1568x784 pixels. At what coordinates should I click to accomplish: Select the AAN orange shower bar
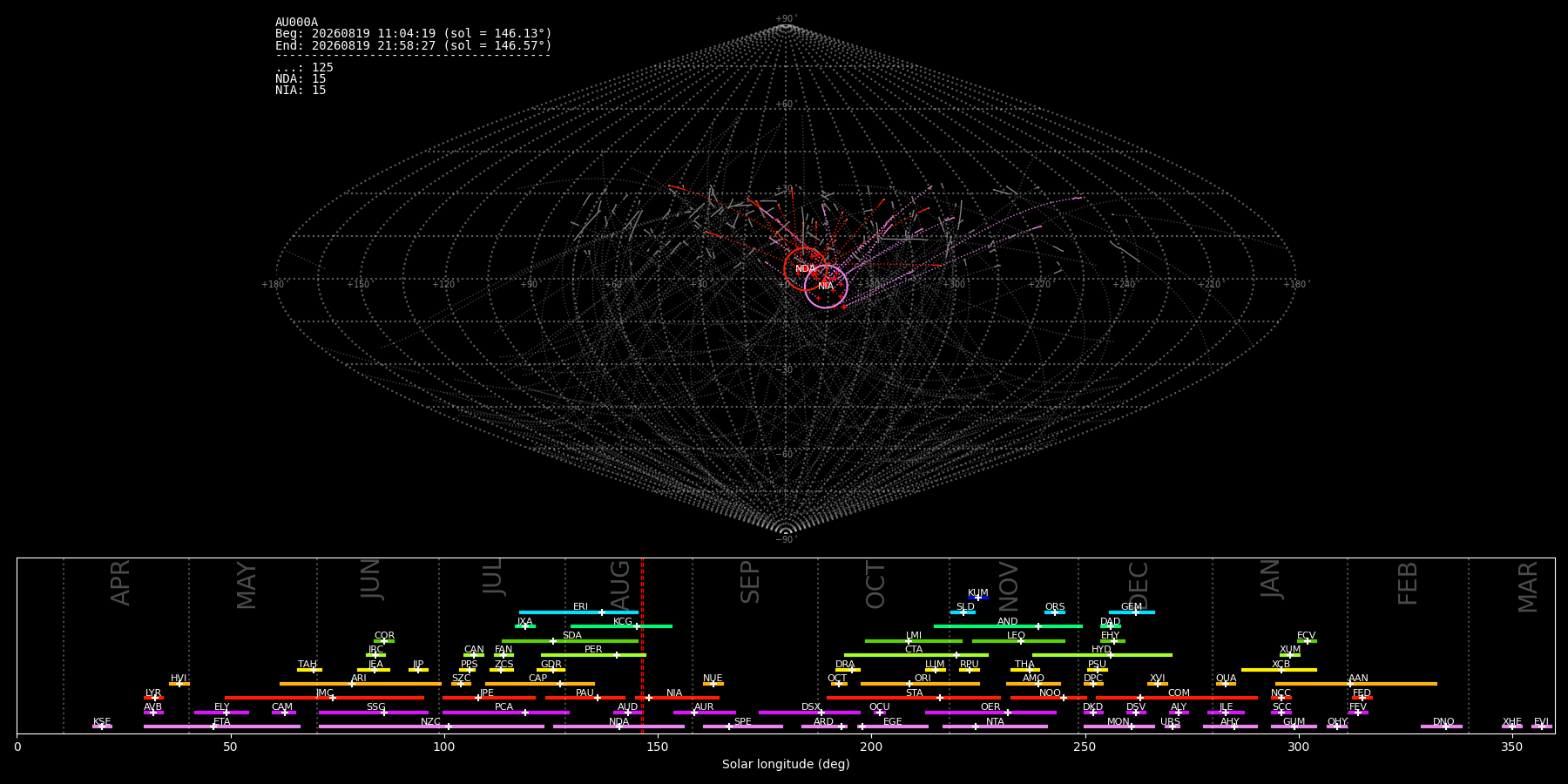pyautogui.click(x=1356, y=684)
